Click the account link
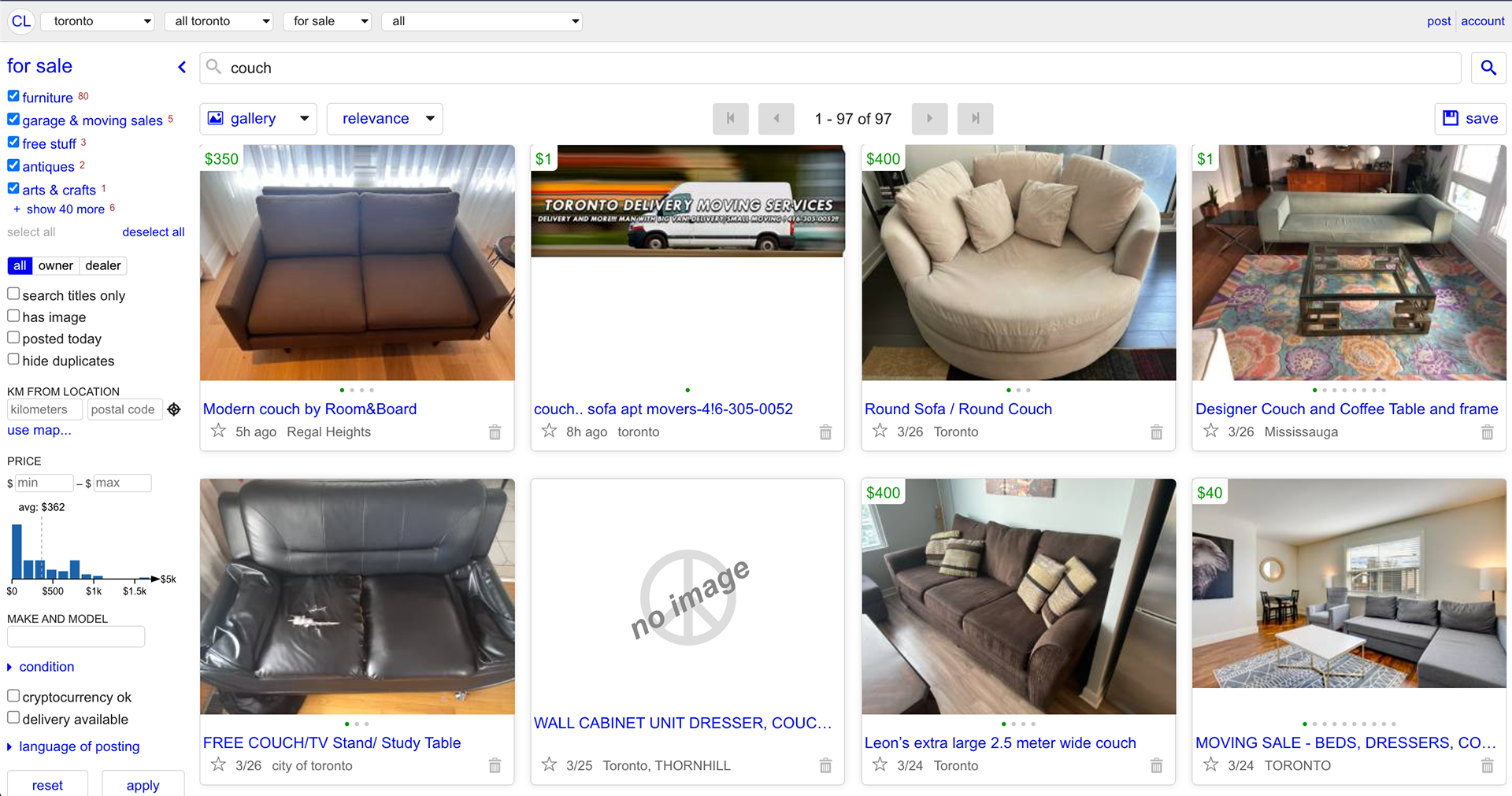Image resolution: width=1512 pixels, height=796 pixels. (x=1483, y=21)
